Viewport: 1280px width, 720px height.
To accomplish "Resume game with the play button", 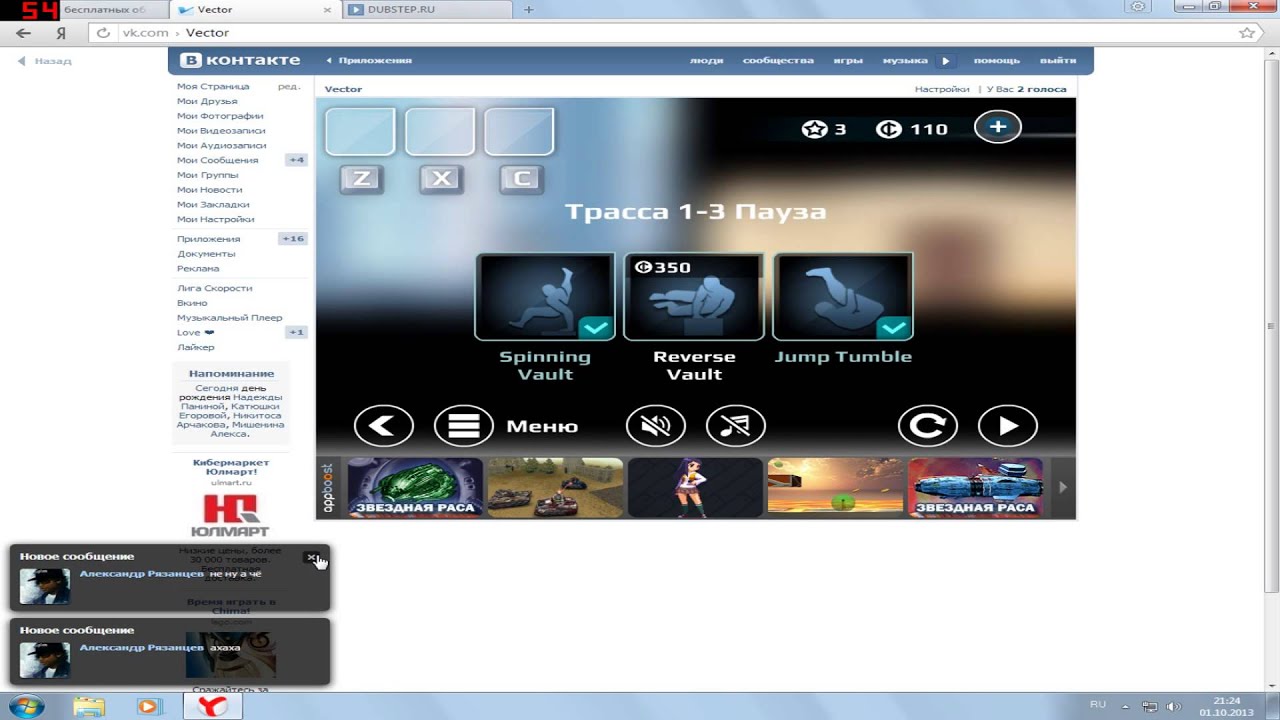I will tap(1008, 426).
